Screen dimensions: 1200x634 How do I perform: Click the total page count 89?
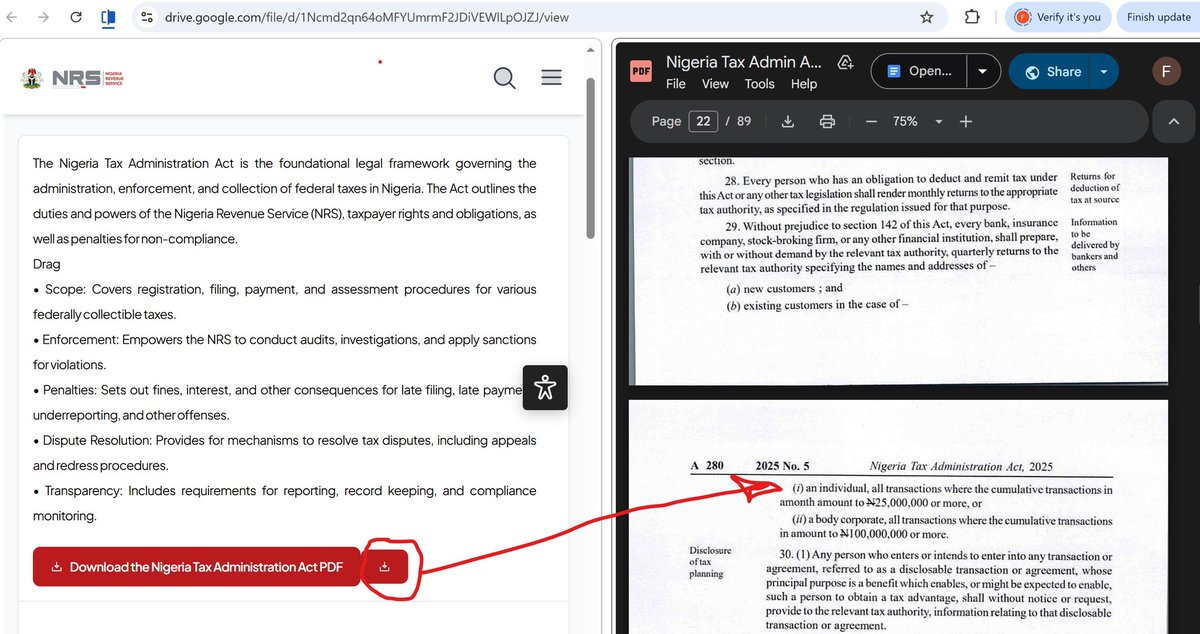[x=743, y=121]
